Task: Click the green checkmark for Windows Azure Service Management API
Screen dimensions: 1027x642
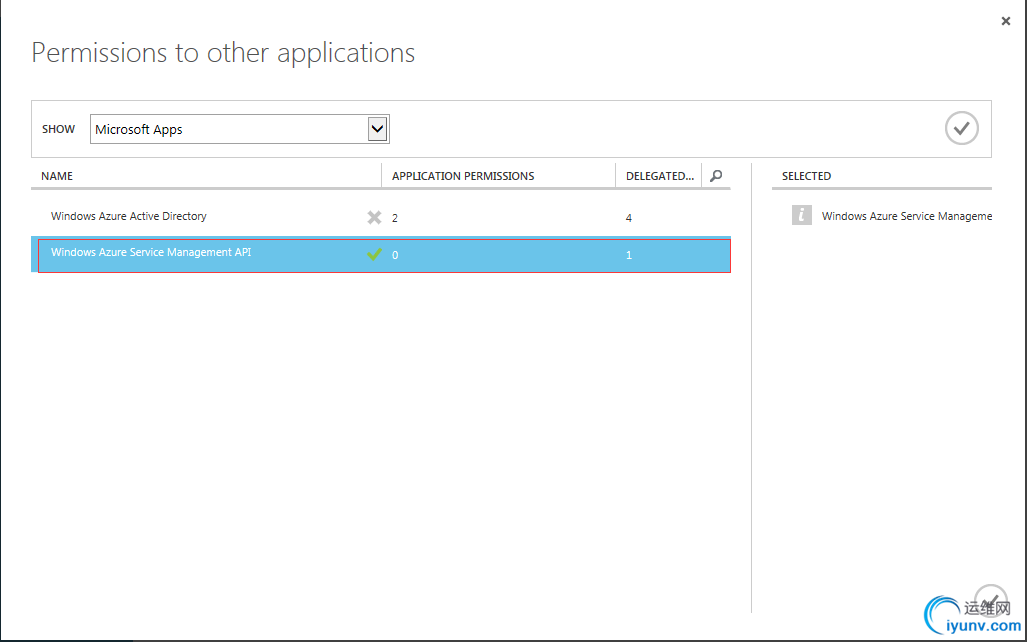Action: (374, 254)
